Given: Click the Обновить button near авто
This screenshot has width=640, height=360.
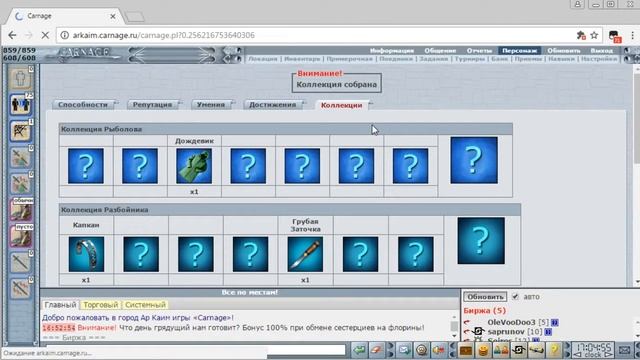Looking at the screenshot, I should pyautogui.click(x=485, y=297).
